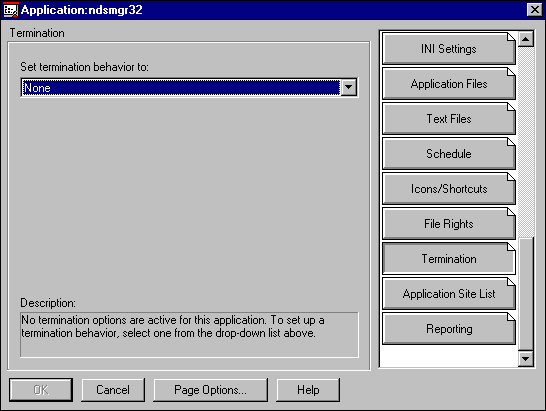Click the application icon in the title bar

click(x=10, y=10)
